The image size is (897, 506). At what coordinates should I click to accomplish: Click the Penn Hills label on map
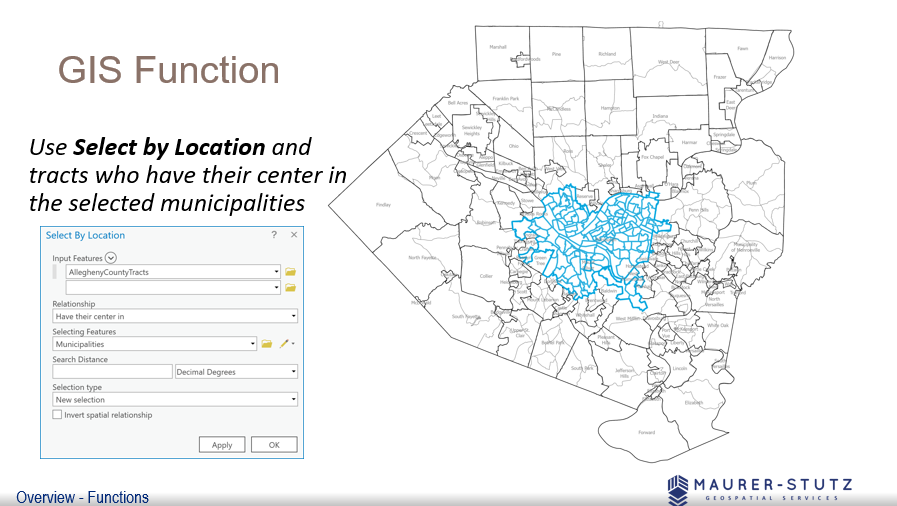(698, 210)
